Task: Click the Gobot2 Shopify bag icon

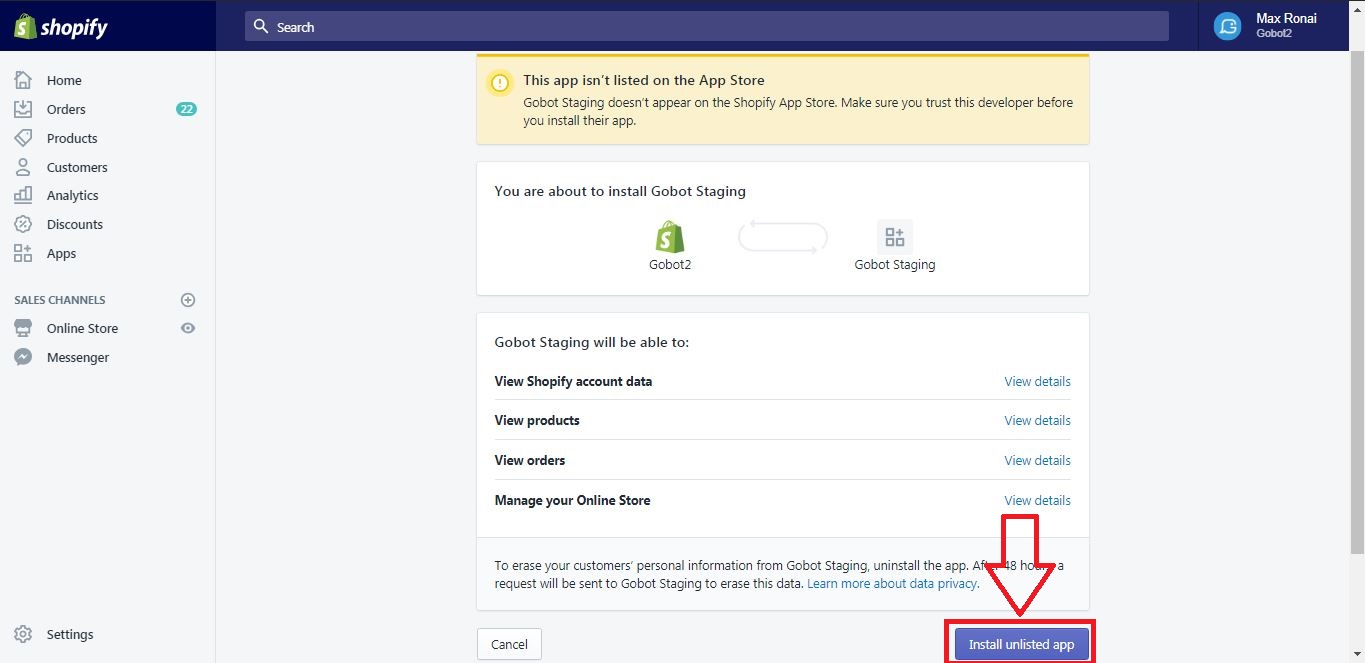Action: coord(669,237)
